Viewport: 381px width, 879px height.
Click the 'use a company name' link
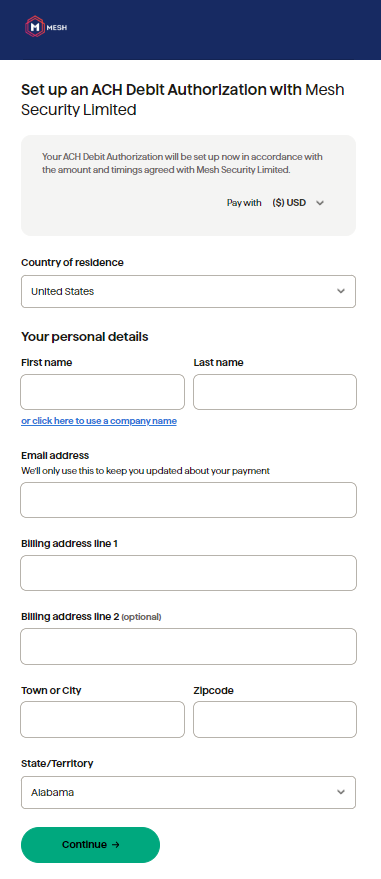(99, 421)
